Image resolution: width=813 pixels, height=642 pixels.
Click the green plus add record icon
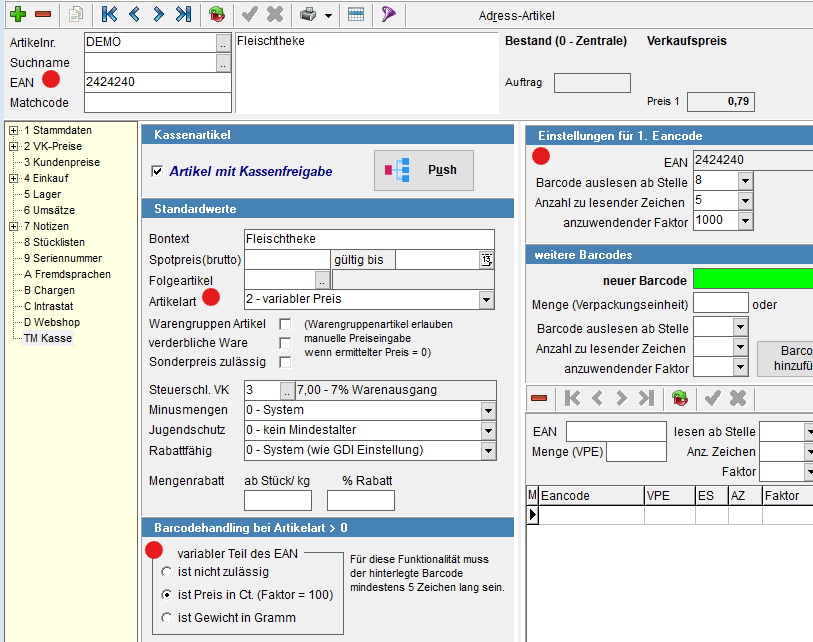tap(17, 14)
